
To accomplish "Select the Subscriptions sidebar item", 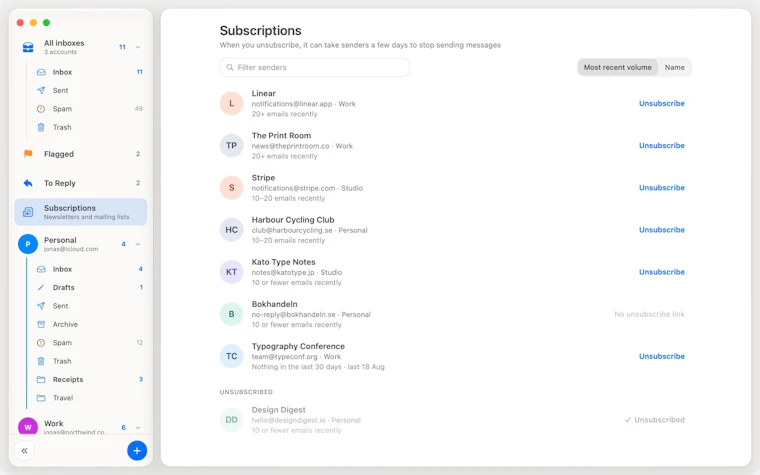I will (x=80, y=212).
